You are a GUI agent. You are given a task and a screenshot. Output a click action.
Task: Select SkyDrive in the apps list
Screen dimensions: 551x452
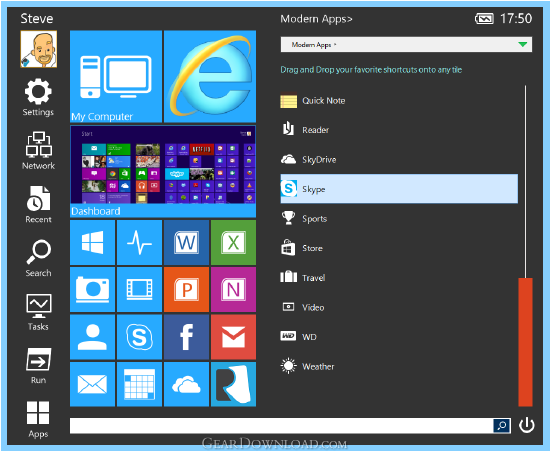coord(399,160)
